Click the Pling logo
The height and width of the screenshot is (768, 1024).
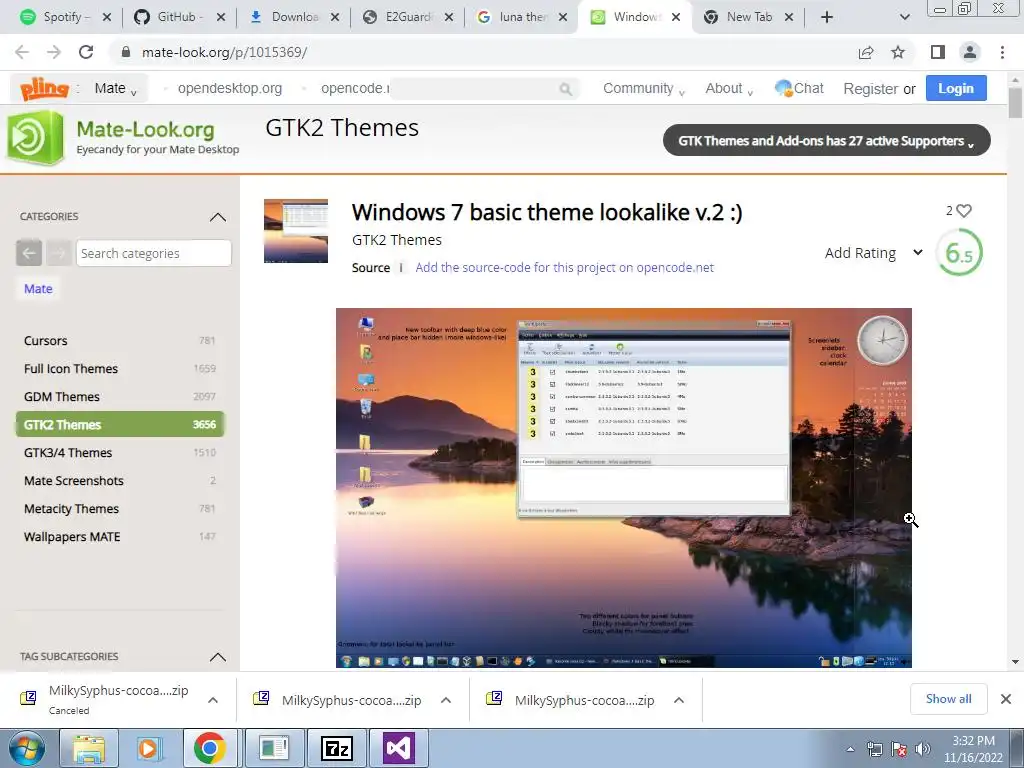pos(44,88)
